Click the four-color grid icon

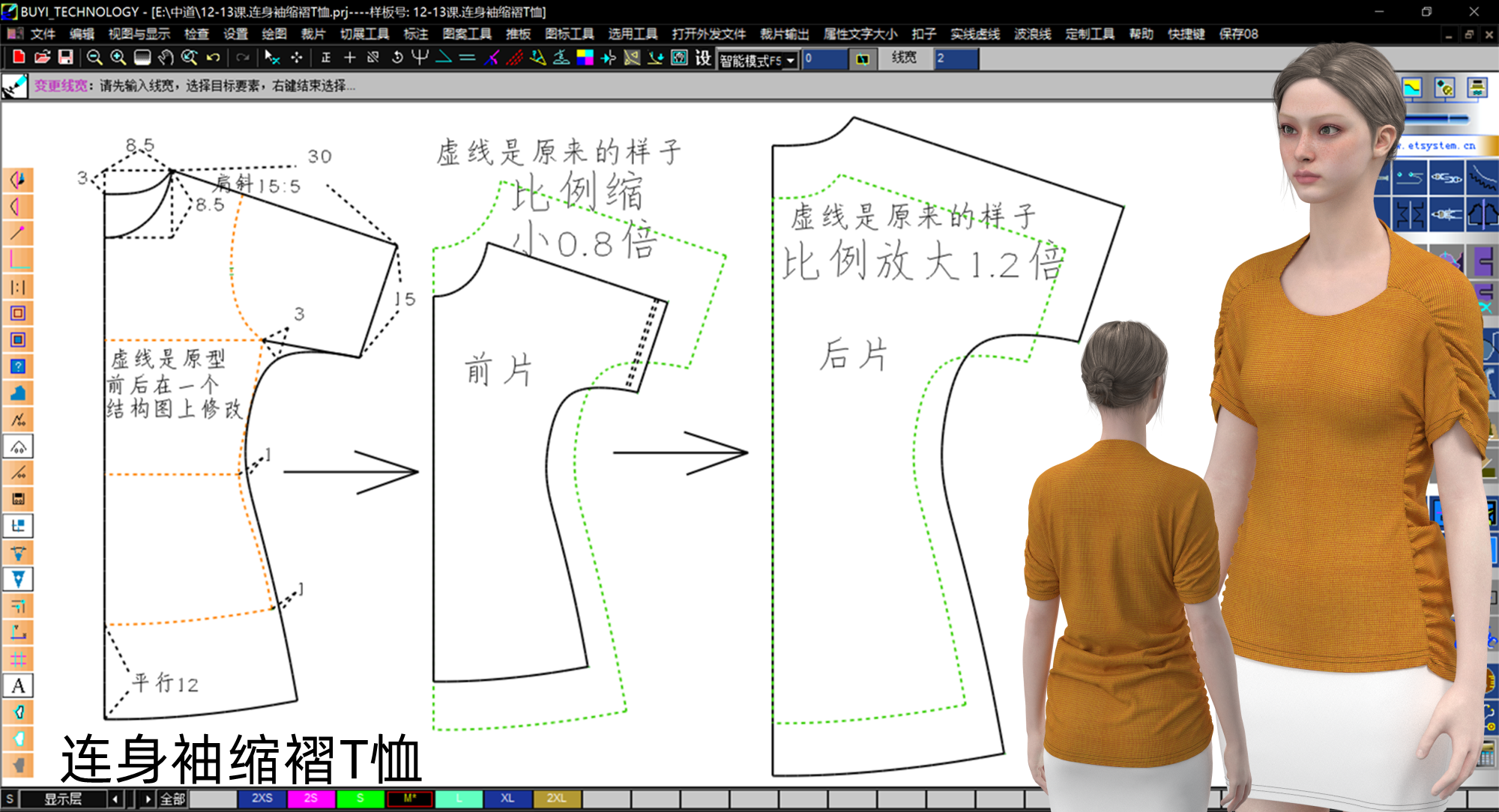[585, 58]
